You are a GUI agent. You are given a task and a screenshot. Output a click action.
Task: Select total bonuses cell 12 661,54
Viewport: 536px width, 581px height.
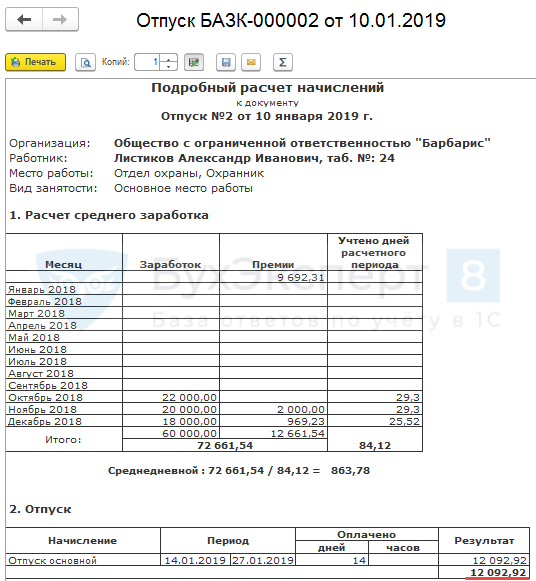coord(273,433)
